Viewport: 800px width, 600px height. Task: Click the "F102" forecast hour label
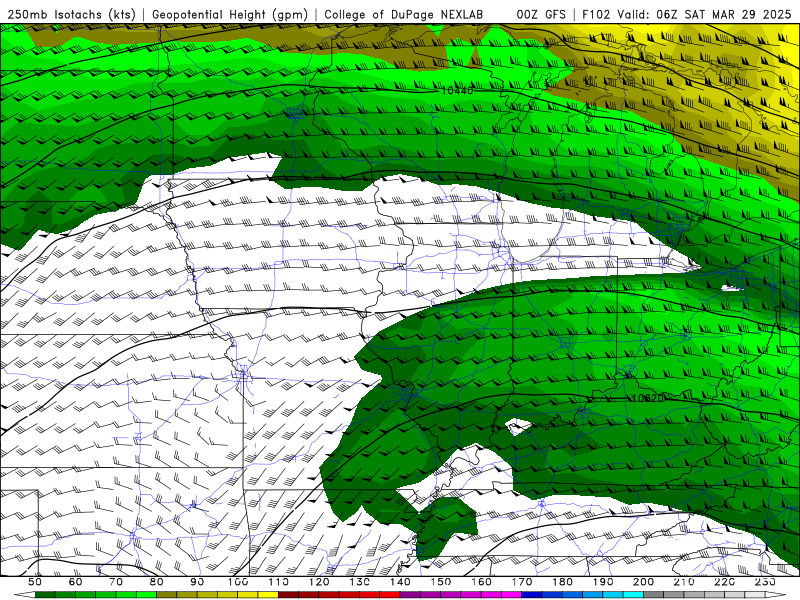point(596,14)
